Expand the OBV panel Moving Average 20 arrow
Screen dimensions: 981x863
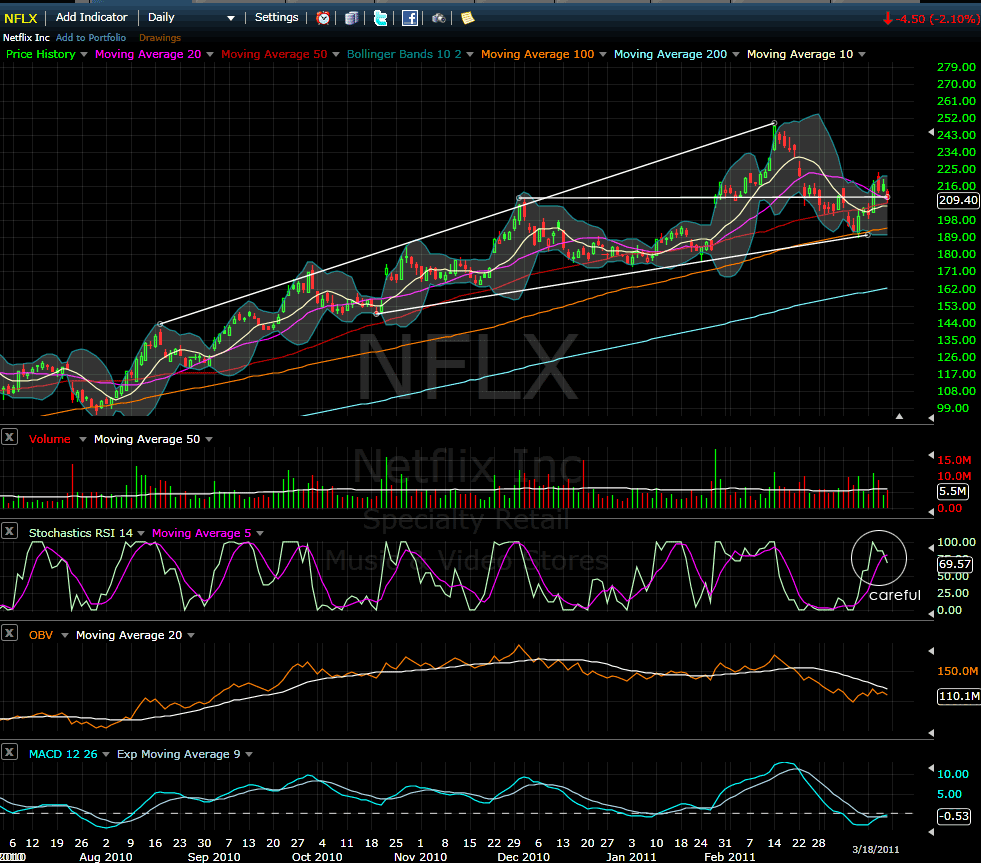191,635
